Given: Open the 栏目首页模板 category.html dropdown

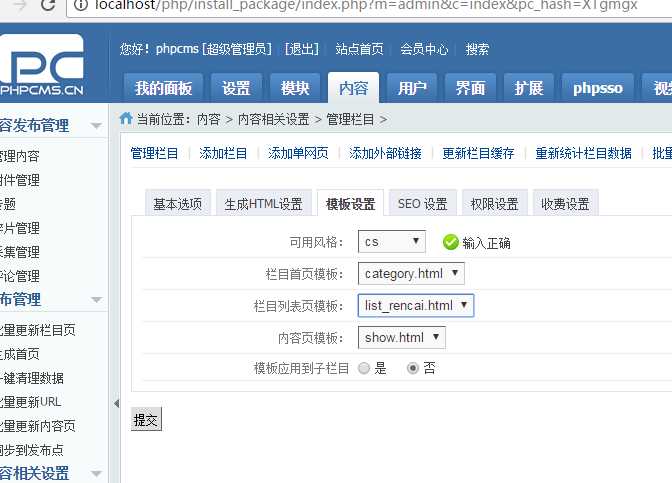Looking at the screenshot, I should tap(411, 273).
